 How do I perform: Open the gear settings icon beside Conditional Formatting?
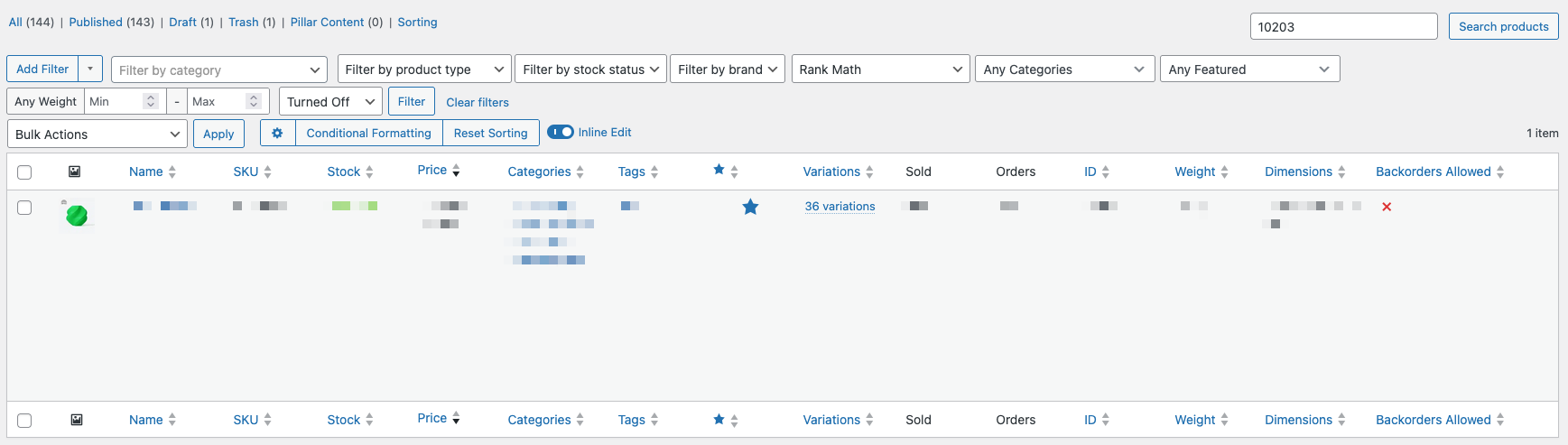click(x=277, y=133)
